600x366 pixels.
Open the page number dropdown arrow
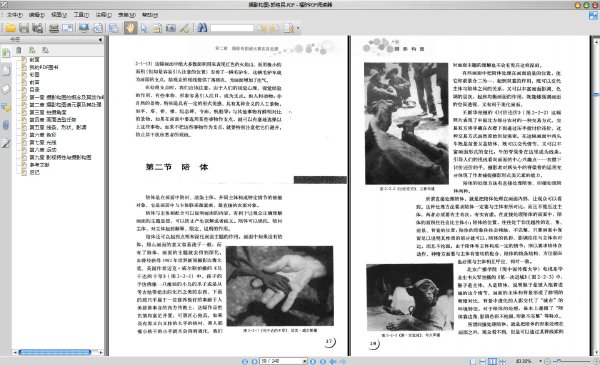click(305, 361)
